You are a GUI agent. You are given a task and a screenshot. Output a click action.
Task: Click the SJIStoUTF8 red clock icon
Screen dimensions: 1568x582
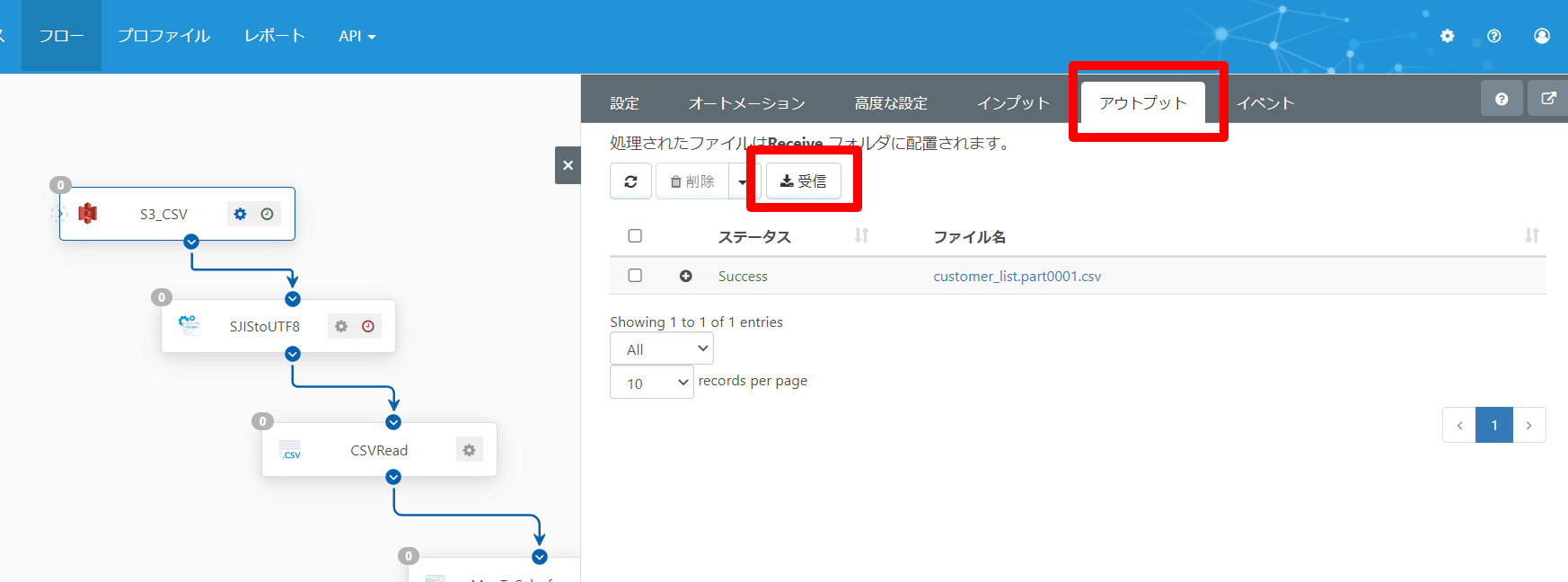click(368, 326)
